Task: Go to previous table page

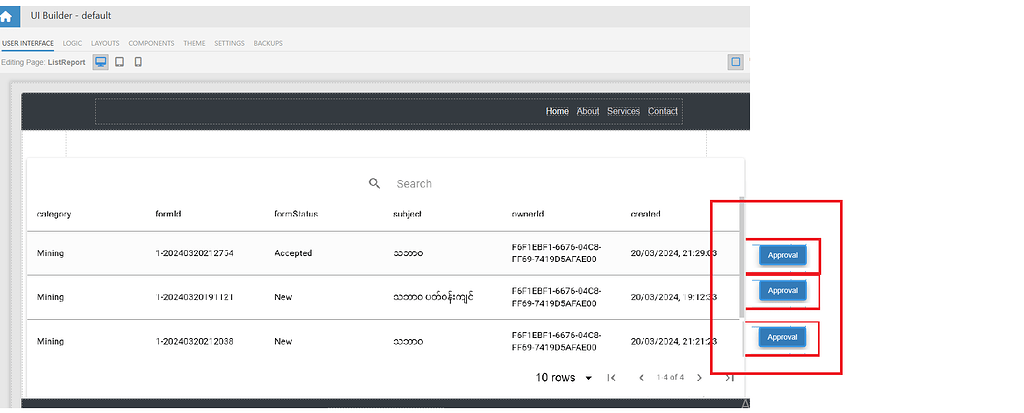Action: (x=641, y=378)
